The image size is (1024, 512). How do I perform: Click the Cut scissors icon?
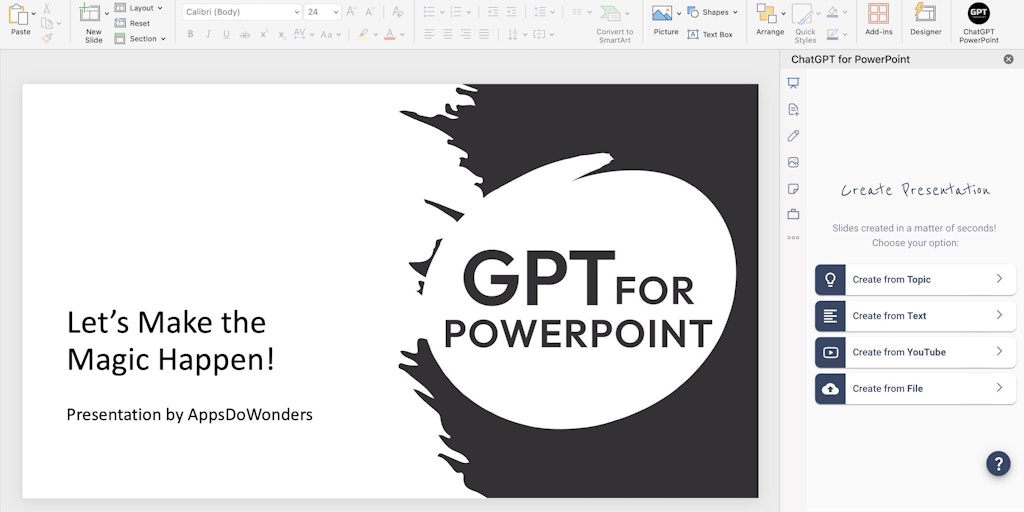tap(46, 8)
